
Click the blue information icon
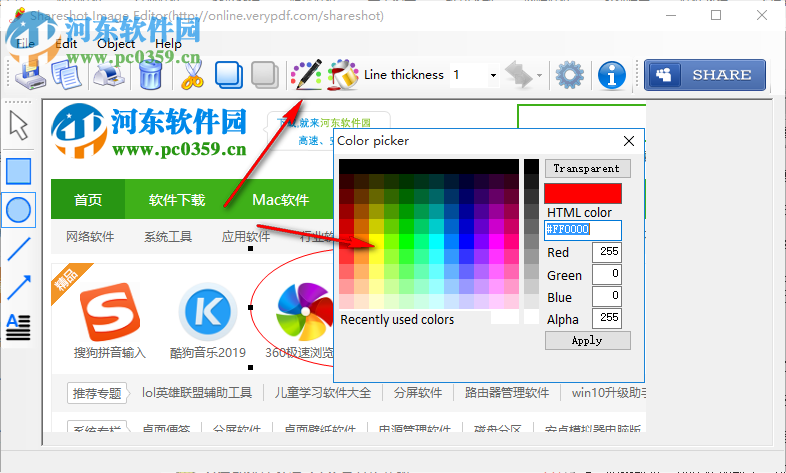point(612,75)
